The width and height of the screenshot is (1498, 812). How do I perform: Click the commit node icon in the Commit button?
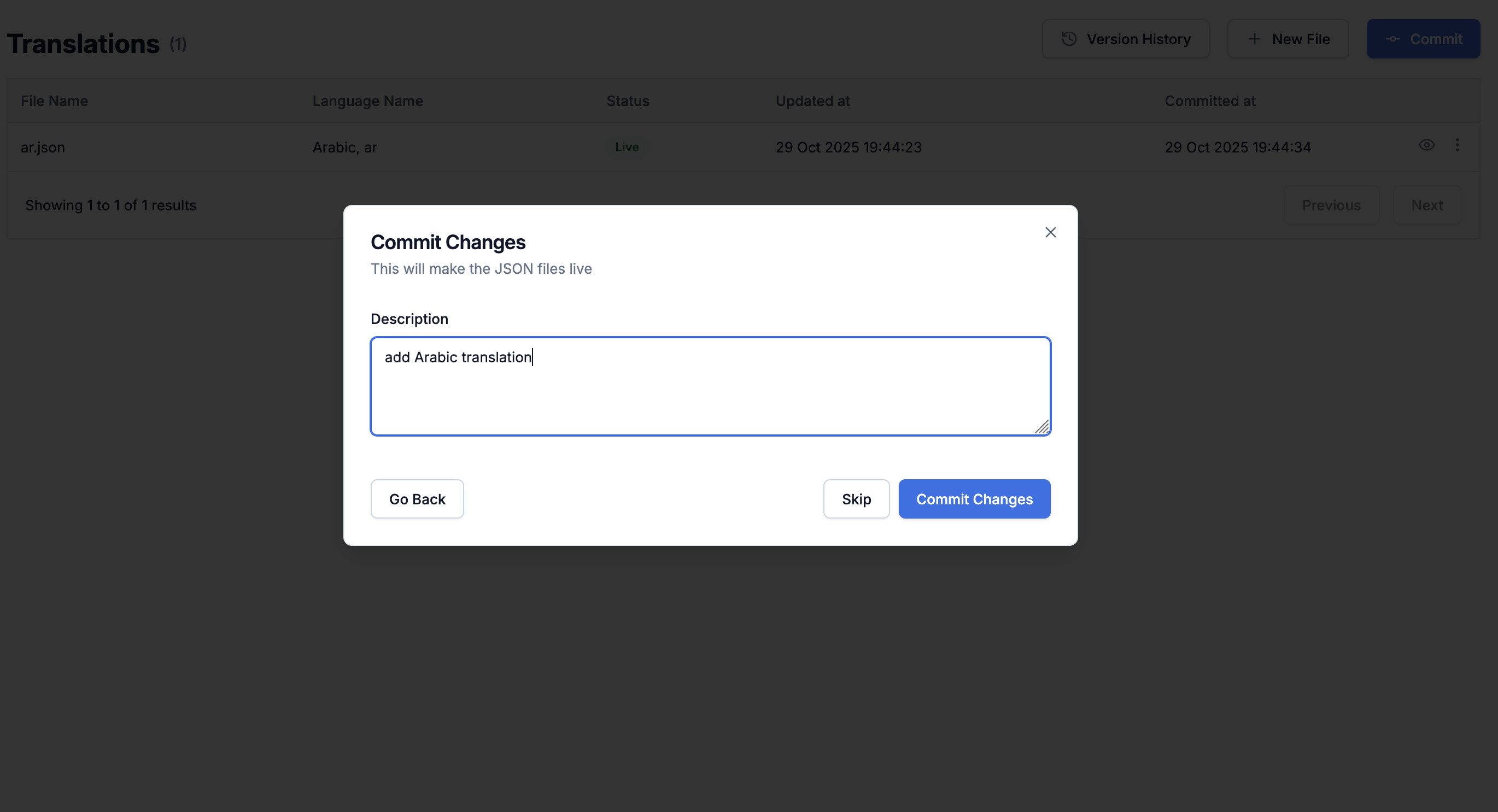click(1394, 38)
